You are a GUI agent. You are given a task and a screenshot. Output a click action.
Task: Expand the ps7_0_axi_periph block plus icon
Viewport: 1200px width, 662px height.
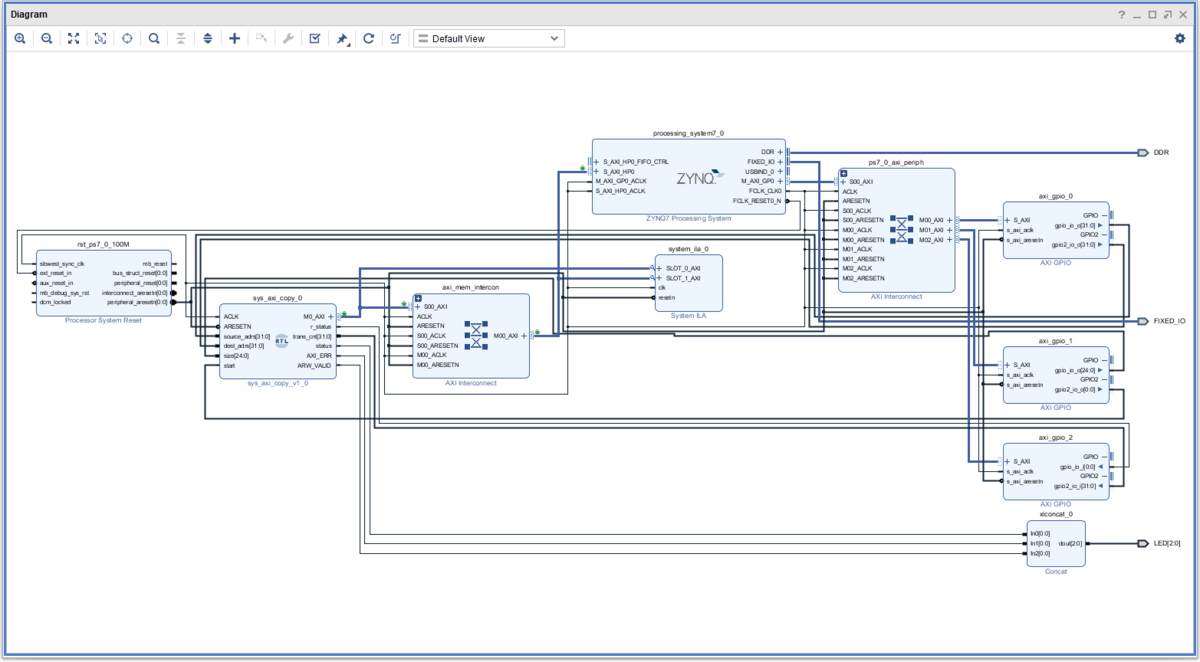pyautogui.click(x=843, y=173)
